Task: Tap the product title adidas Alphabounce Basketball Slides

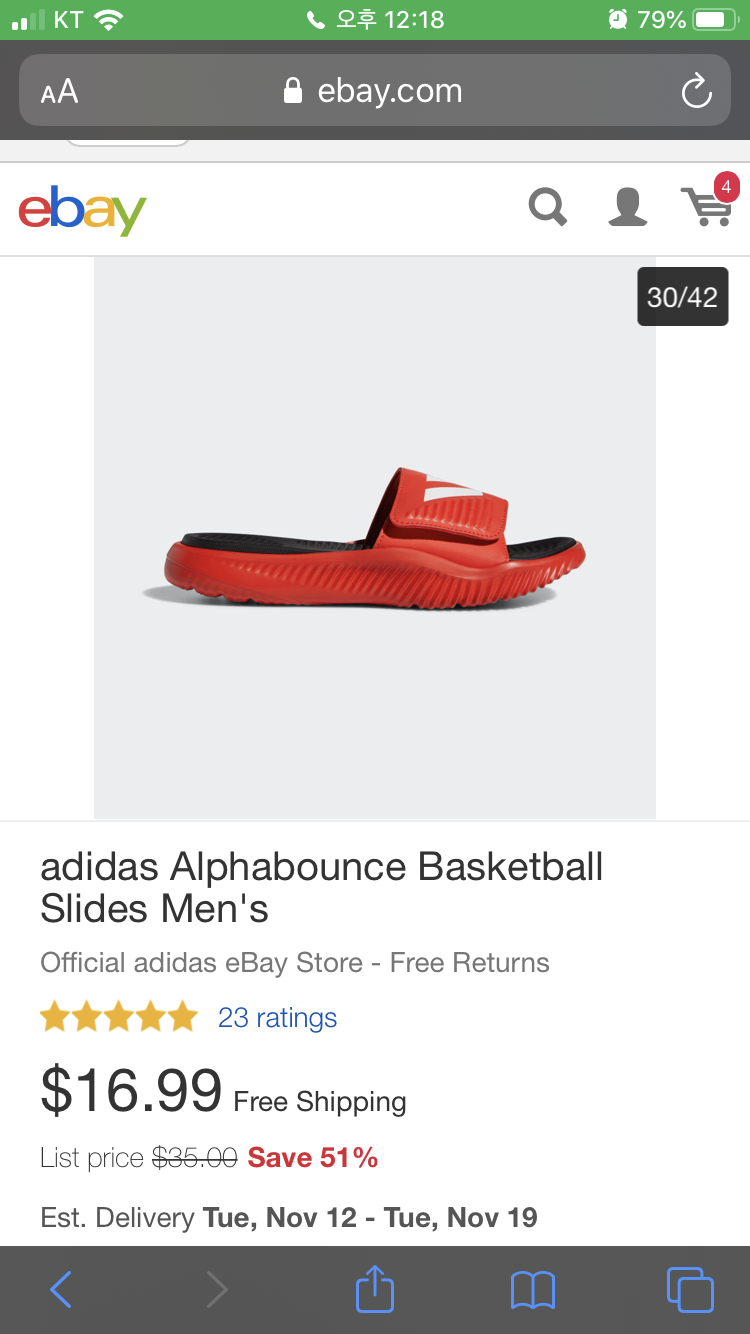Action: pos(321,887)
